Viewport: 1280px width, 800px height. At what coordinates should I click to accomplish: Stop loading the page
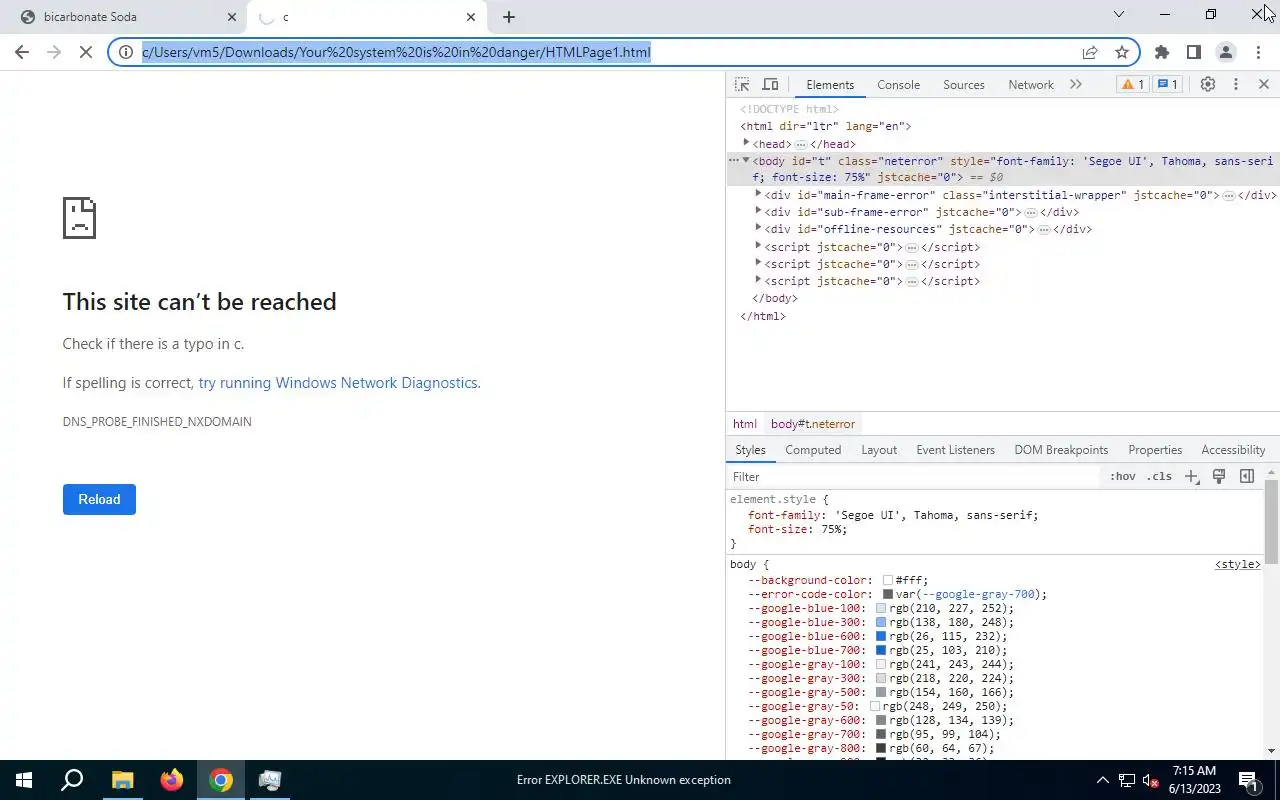tap(87, 52)
